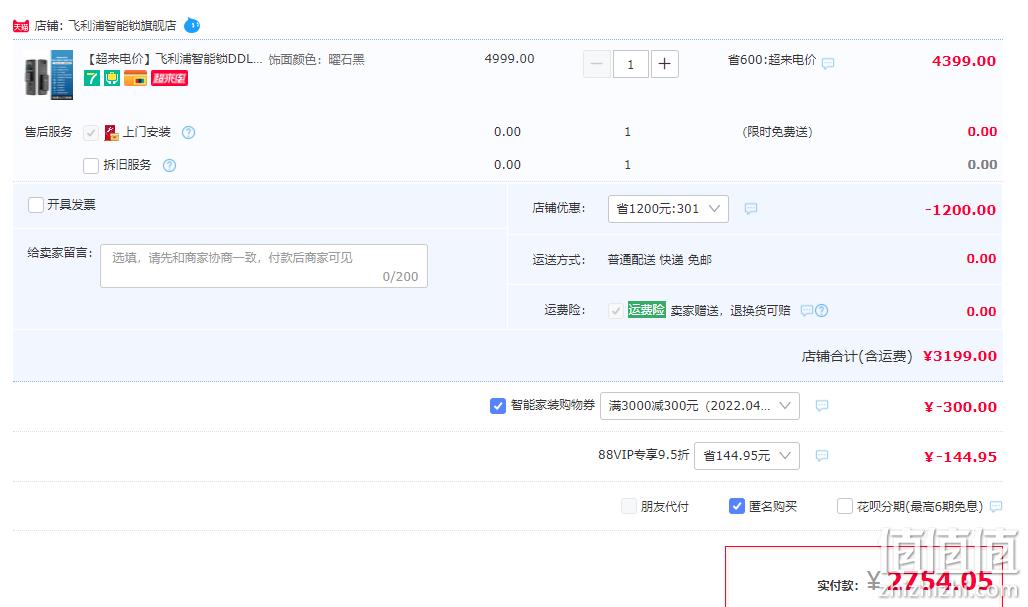Click the chat bubble icon in 运费险 row
1028x607 pixels.
807,311
